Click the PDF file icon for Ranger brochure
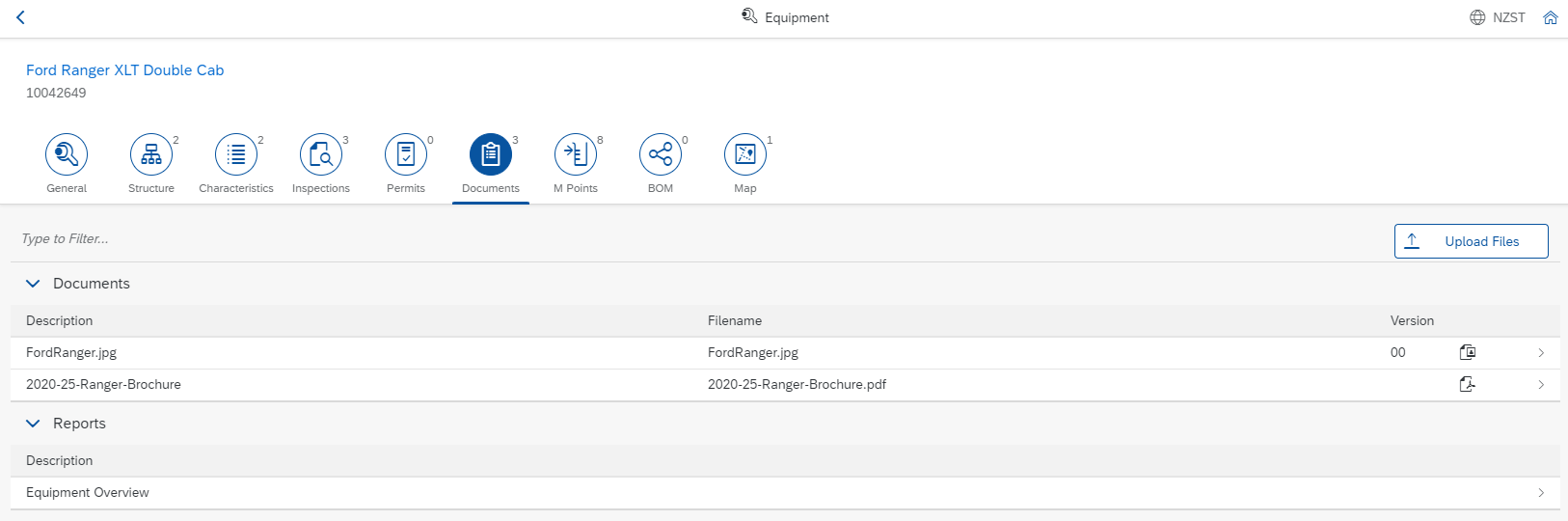Screen dimensions: 1568x521 click(1468, 384)
